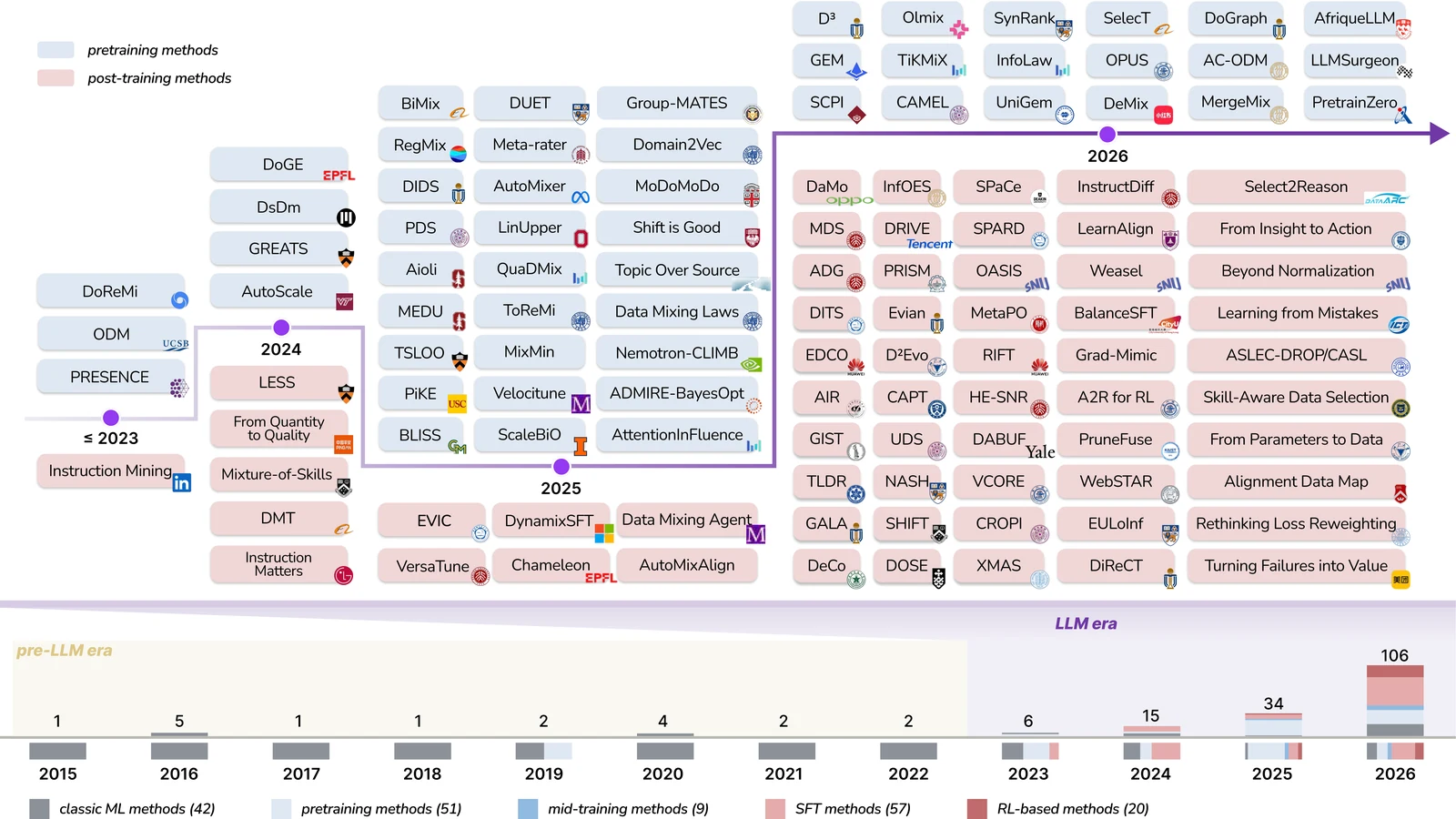Select the purple dot above 2024
This screenshot has width=1456, height=819.
[x=281, y=328]
